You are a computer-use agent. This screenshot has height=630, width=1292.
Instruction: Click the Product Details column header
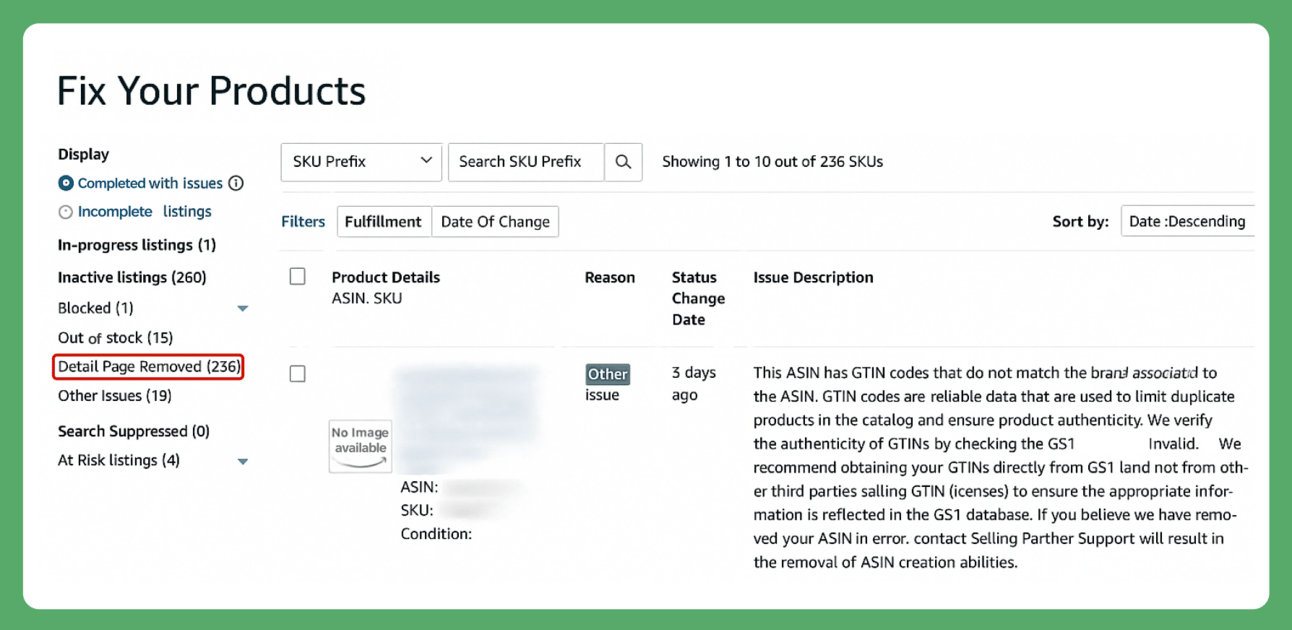click(386, 277)
